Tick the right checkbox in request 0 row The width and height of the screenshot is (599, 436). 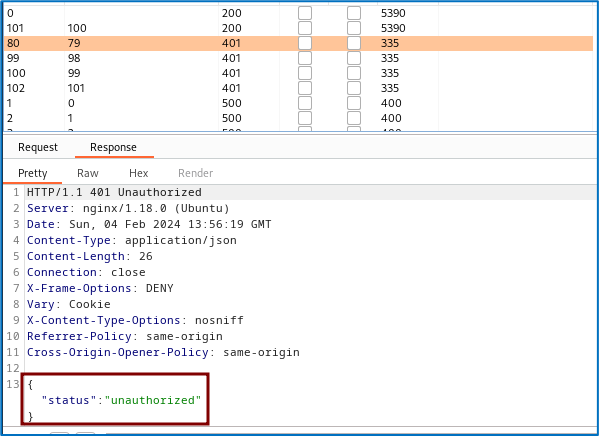click(354, 13)
